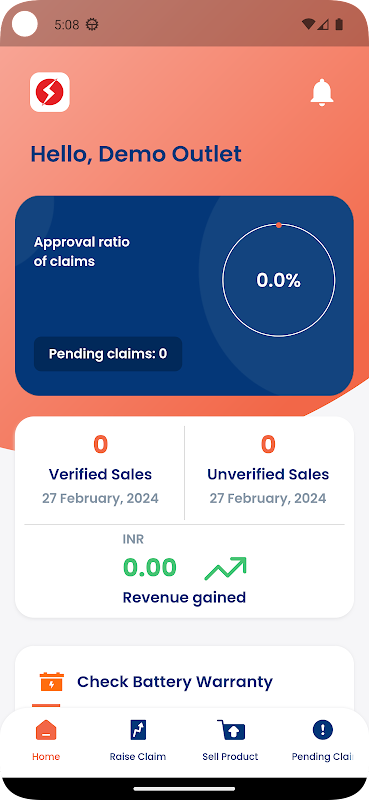Tap the battery status bar icon
Screen dimensions: 369x800
tap(339, 24)
